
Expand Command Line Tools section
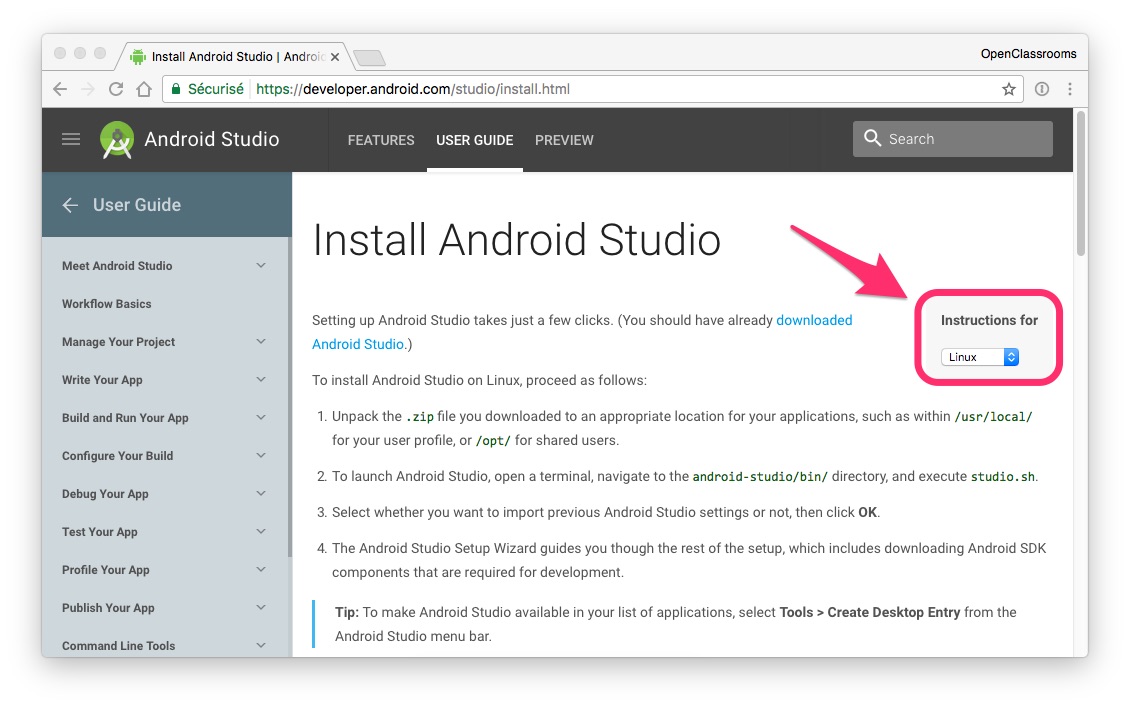pyautogui.click(x=261, y=646)
